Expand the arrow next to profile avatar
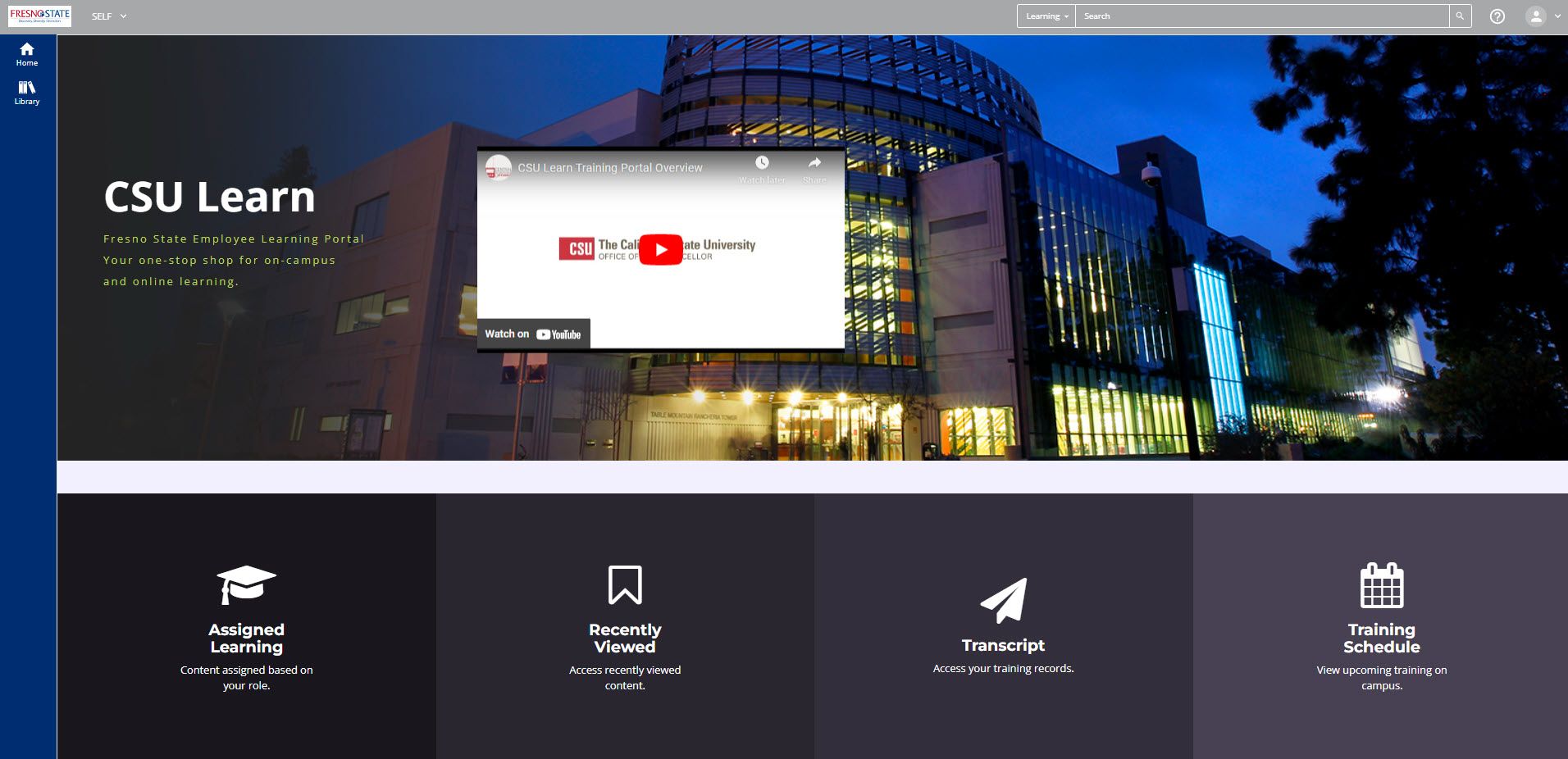Viewport: 1568px width, 759px height. (x=1557, y=16)
